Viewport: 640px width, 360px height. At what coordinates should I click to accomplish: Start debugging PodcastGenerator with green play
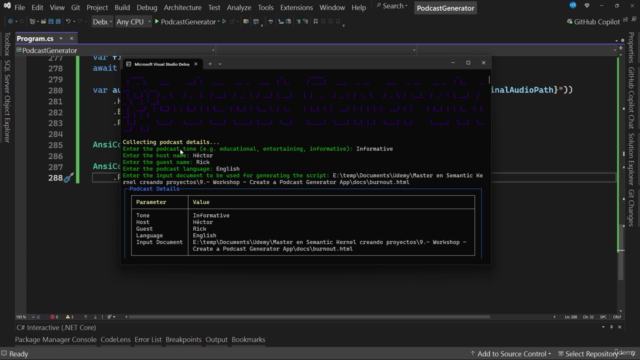click(157, 22)
